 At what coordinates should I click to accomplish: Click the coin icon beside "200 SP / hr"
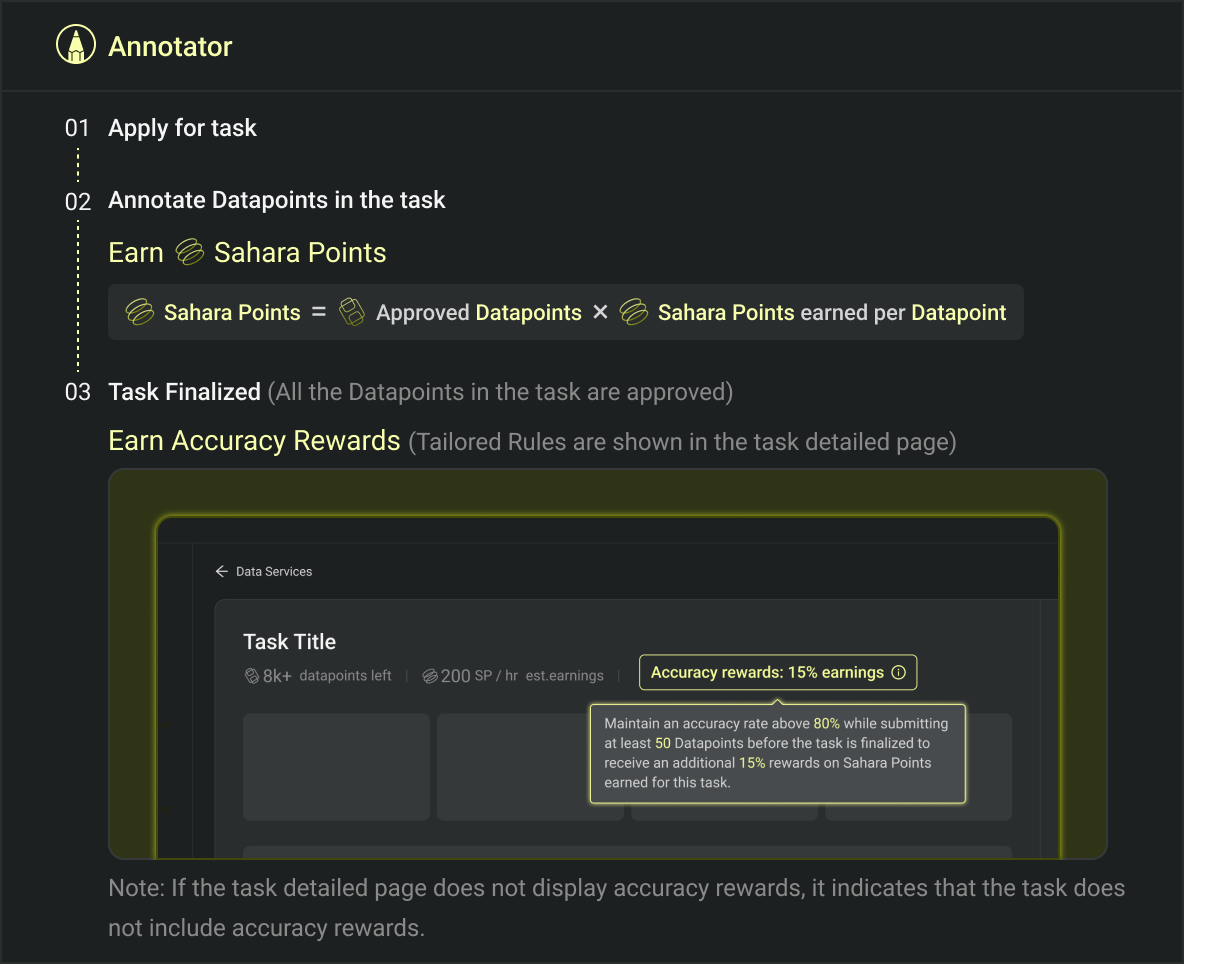click(x=430, y=676)
